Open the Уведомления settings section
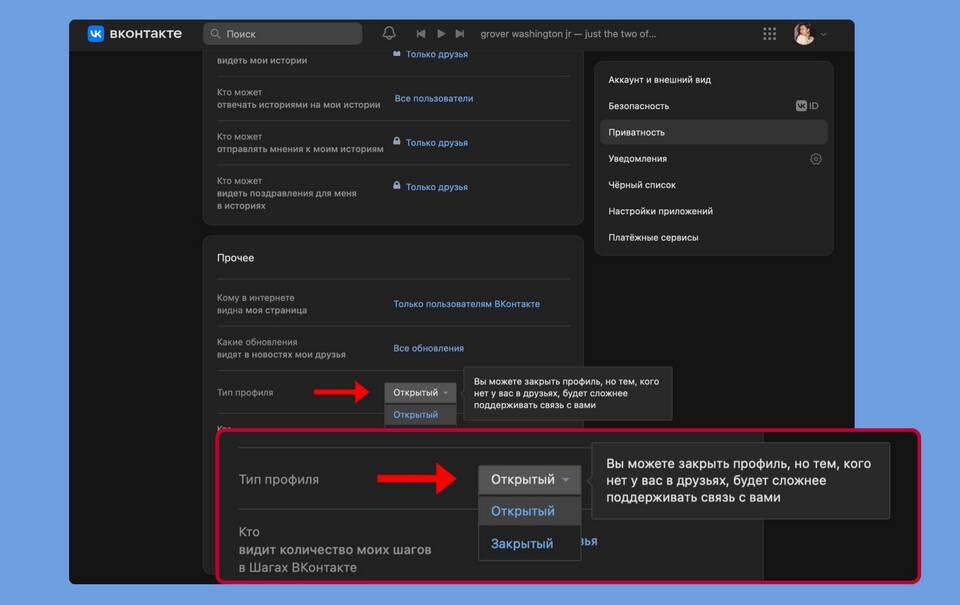Screen dimensions: 960x605 [637, 159]
